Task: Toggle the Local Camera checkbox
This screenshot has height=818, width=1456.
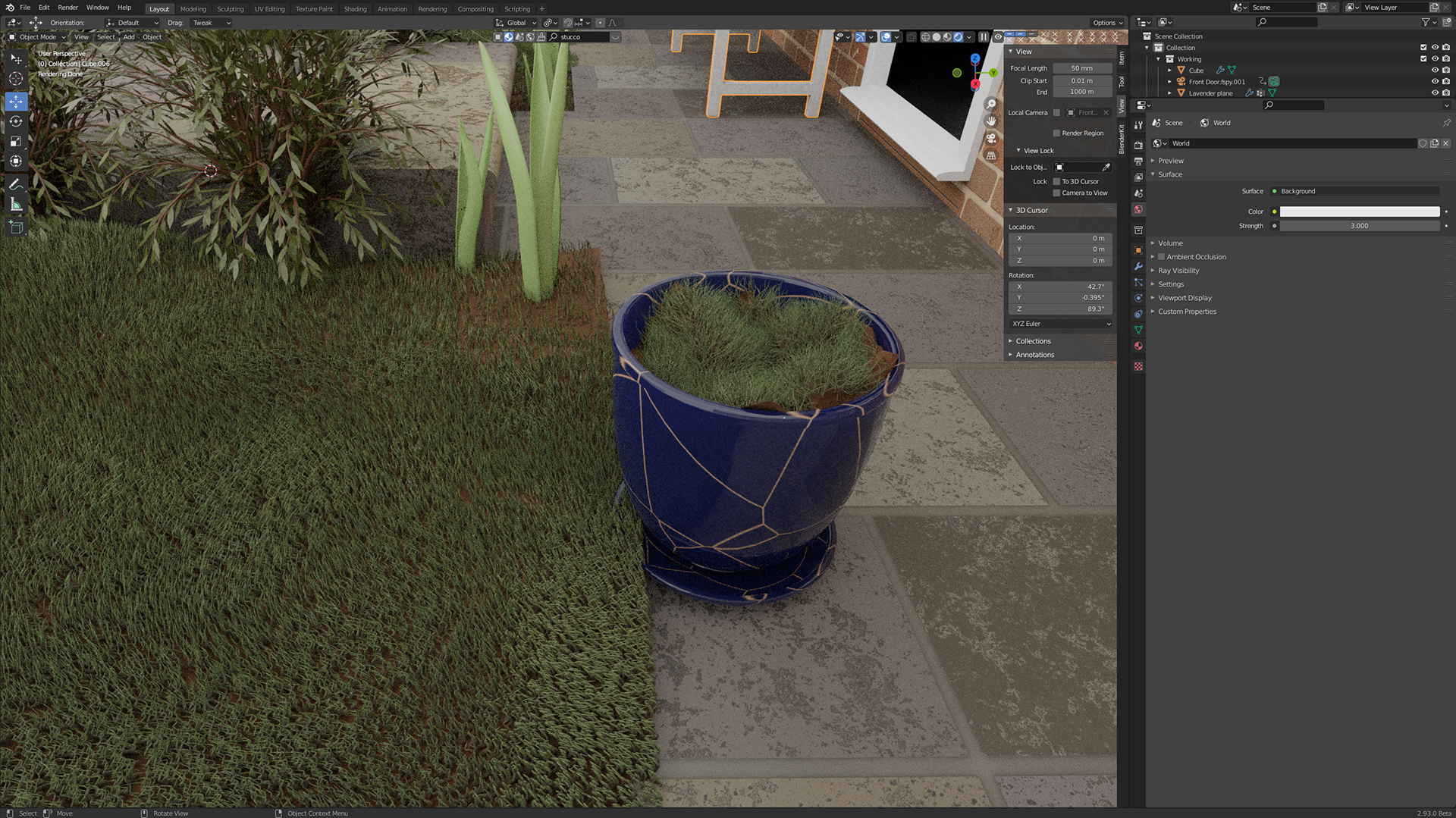Action: [1056, 113]
